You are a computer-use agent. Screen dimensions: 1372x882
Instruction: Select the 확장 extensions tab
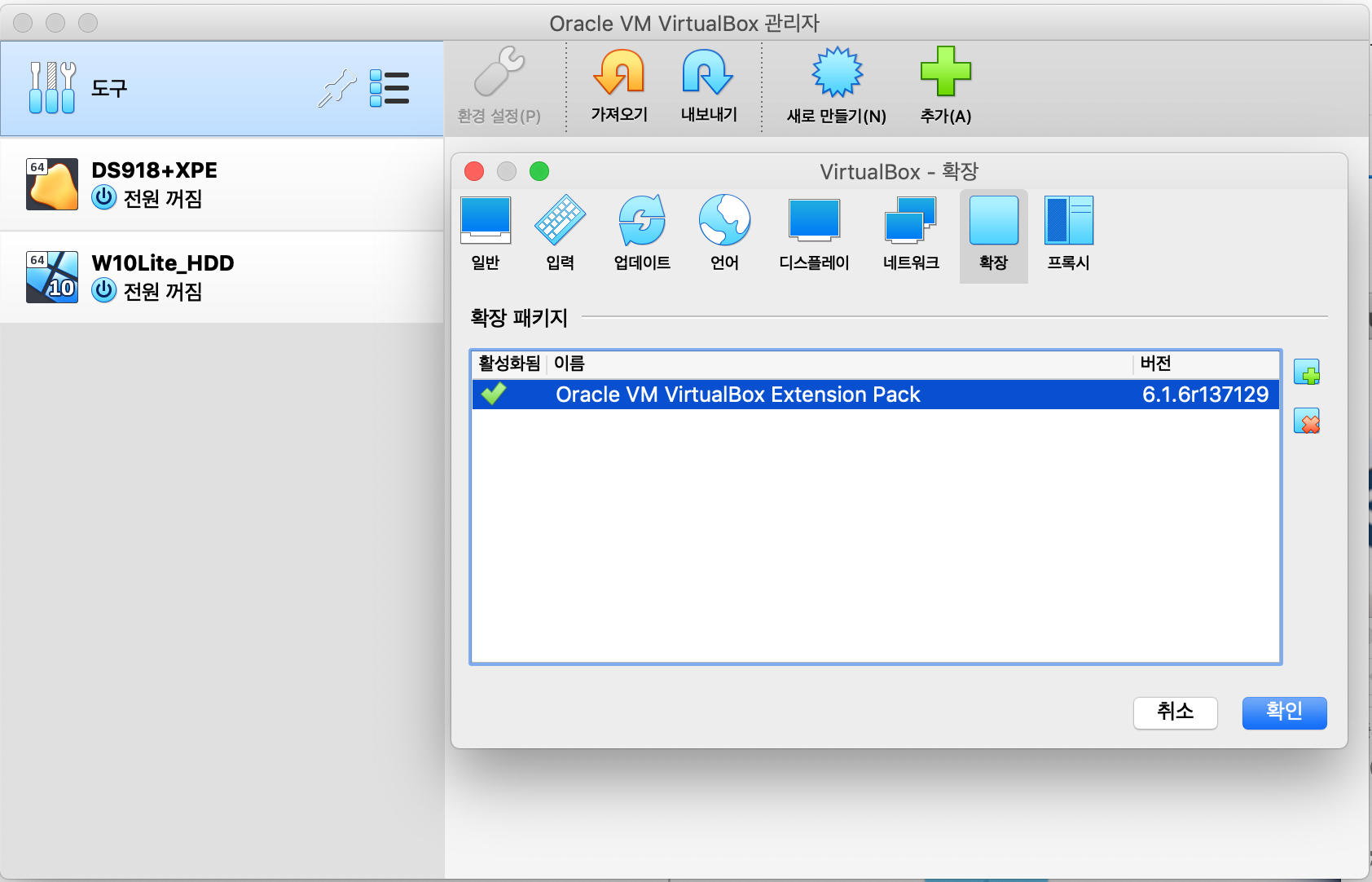pyautogui.click(x=994, y=236)
